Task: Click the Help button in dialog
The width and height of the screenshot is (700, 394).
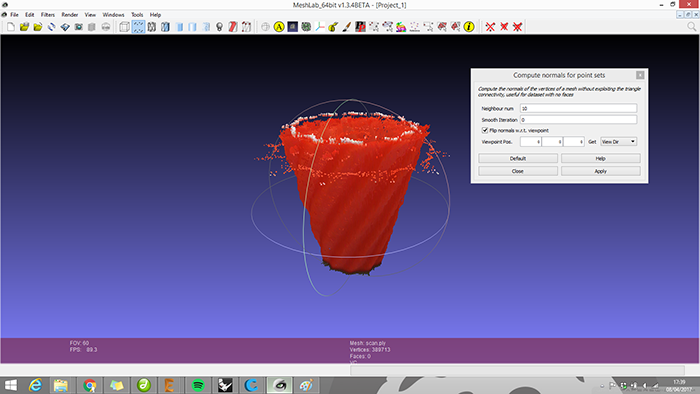Action: (600, 158)
